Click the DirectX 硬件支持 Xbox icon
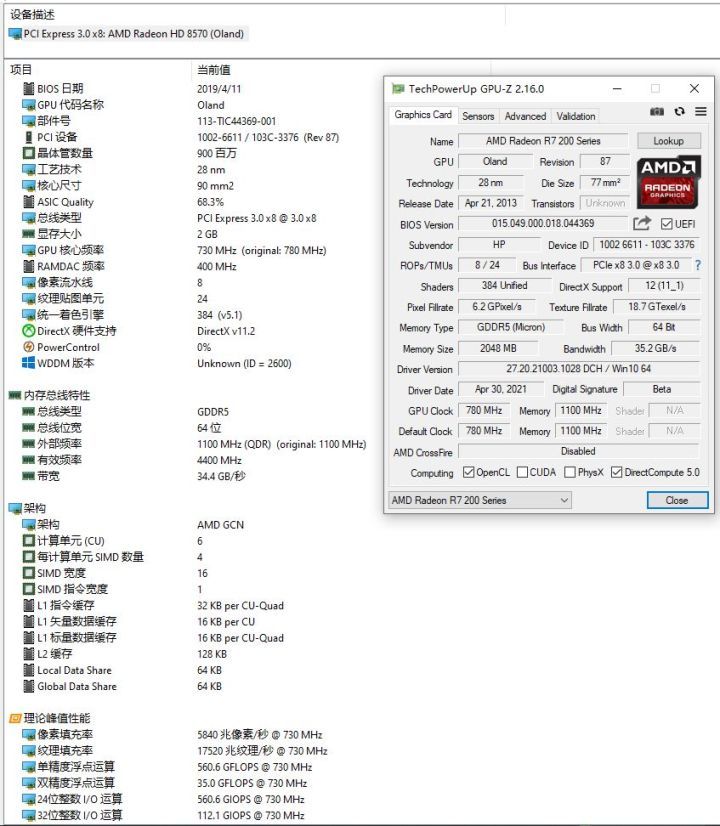The image size is (720, 826). (28, 331)
